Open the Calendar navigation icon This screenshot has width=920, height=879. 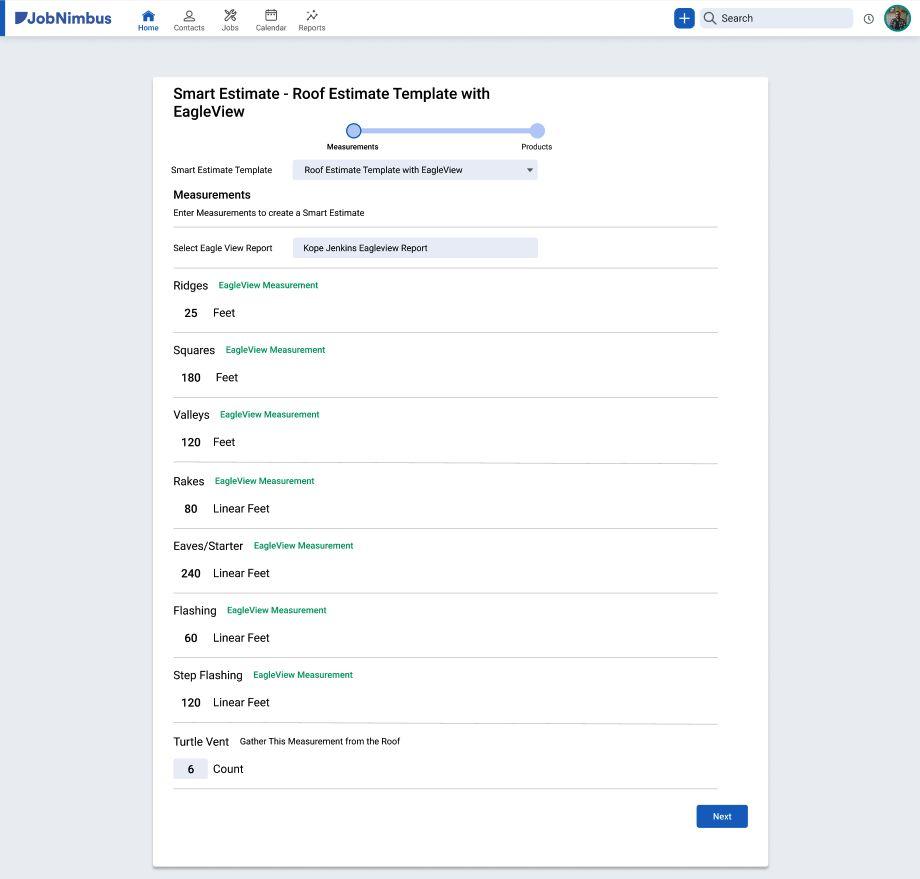(x=270, y=20)
